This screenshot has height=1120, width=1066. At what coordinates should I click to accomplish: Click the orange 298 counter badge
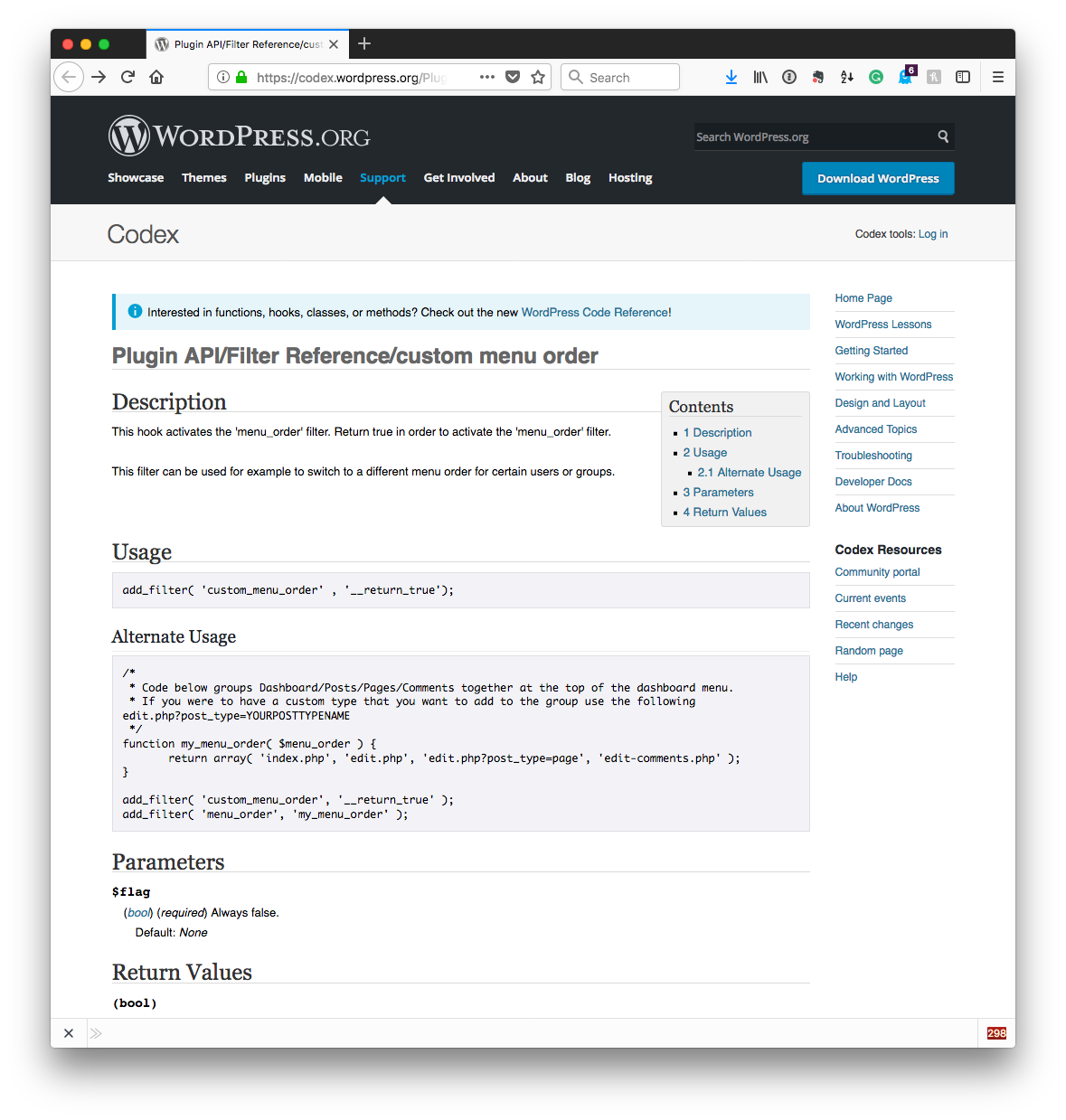point(995,1032)
